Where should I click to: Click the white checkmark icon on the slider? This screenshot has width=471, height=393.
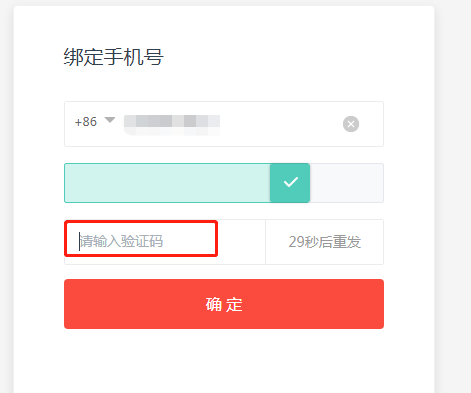[x=291, y=182]
